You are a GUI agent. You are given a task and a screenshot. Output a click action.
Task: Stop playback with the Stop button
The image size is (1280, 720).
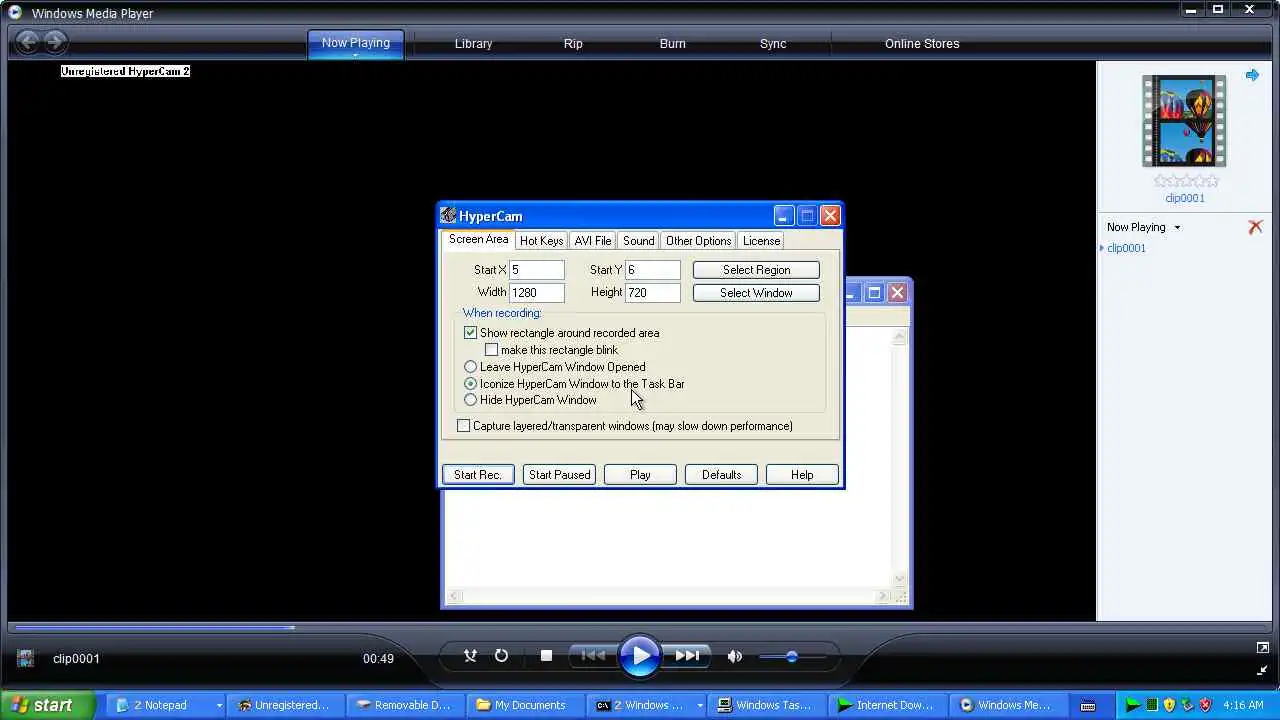pyautogui.click(x=546, y=656)
